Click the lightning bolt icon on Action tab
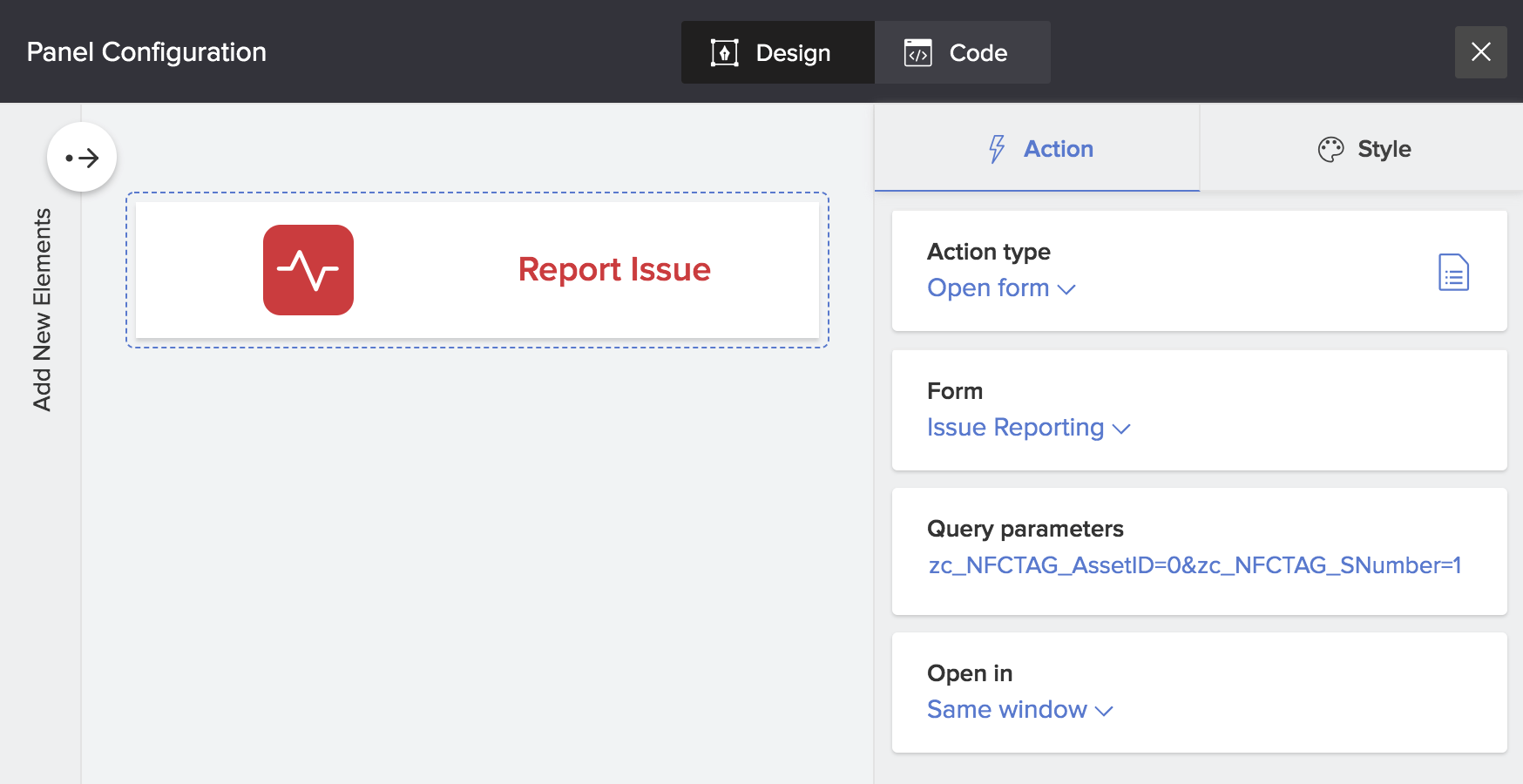Viewport: 1523px width, 784px height. [997, 149]
